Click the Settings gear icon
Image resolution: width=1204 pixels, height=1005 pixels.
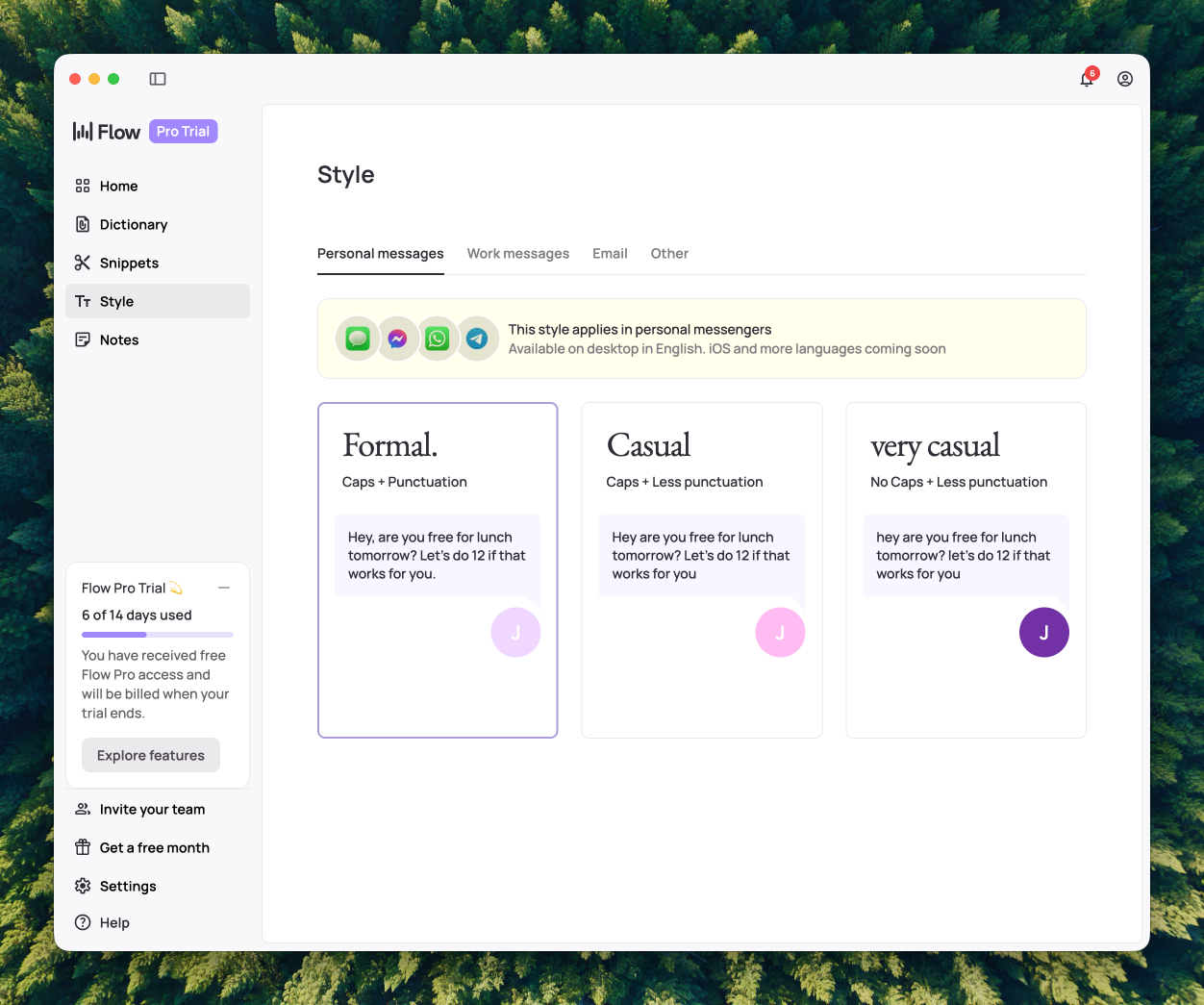[83, 886]
